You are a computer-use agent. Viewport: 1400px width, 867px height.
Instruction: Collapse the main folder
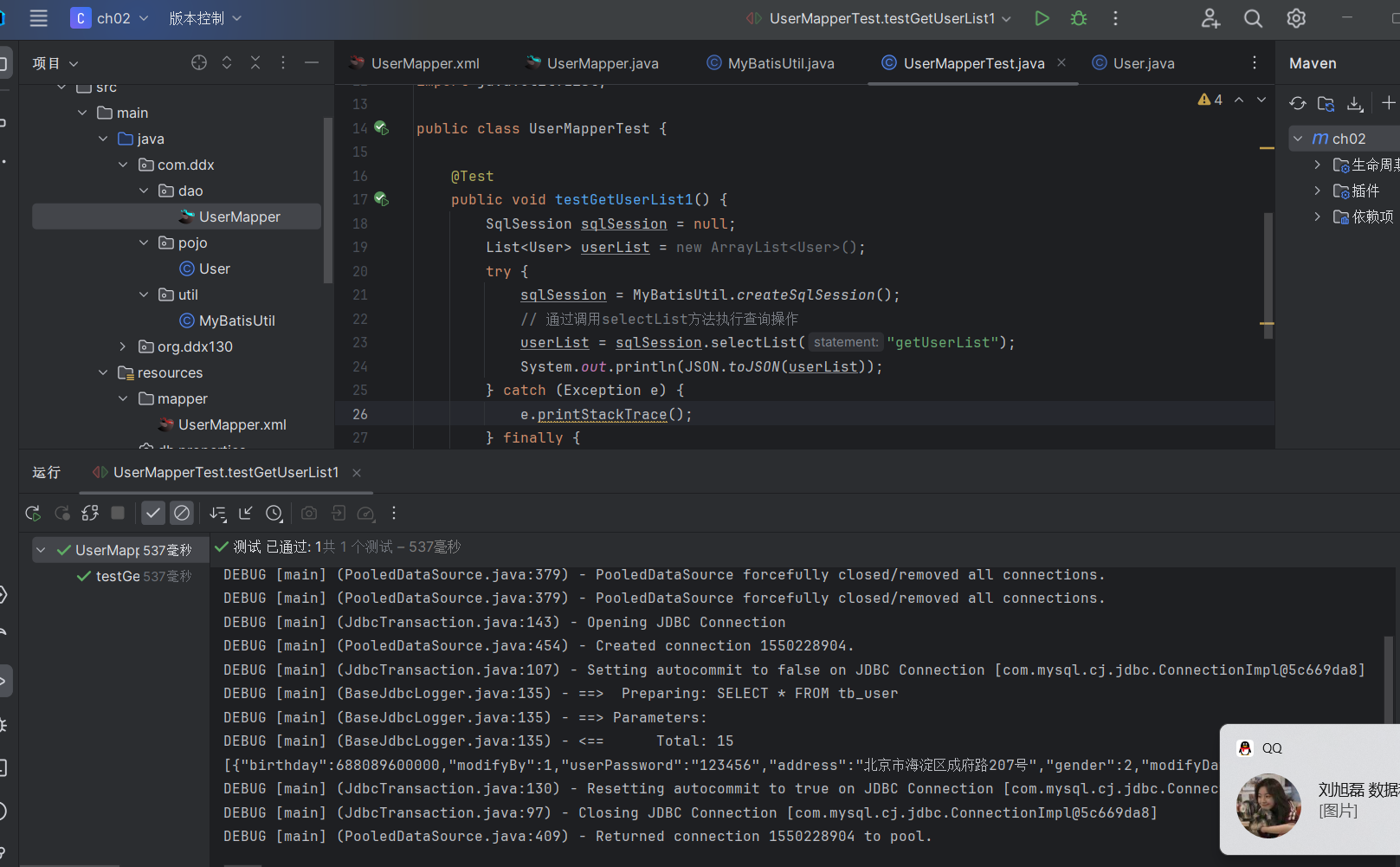click(x=82, y=113)
